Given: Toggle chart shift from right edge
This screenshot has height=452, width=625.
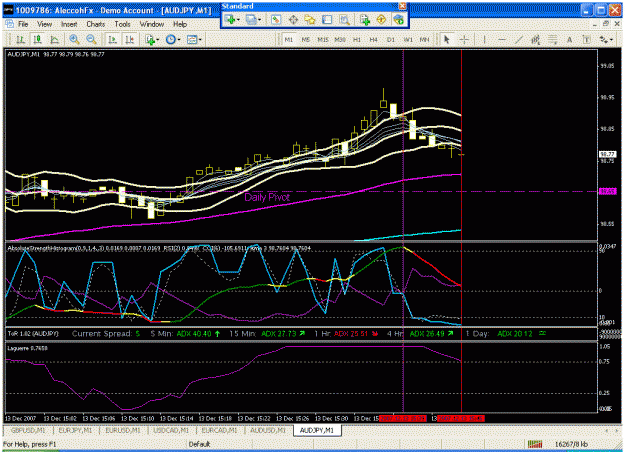Looking at the screenshot, I should coord(130,39).
